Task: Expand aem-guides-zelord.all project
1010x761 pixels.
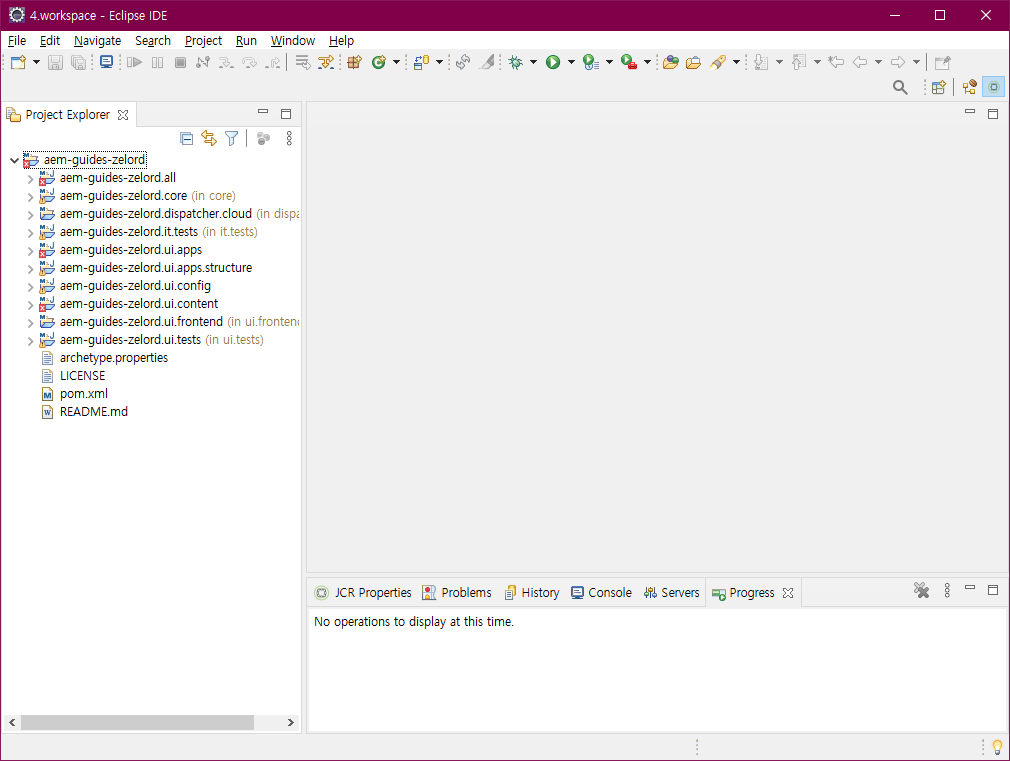Action: click(x=30, y=178)
